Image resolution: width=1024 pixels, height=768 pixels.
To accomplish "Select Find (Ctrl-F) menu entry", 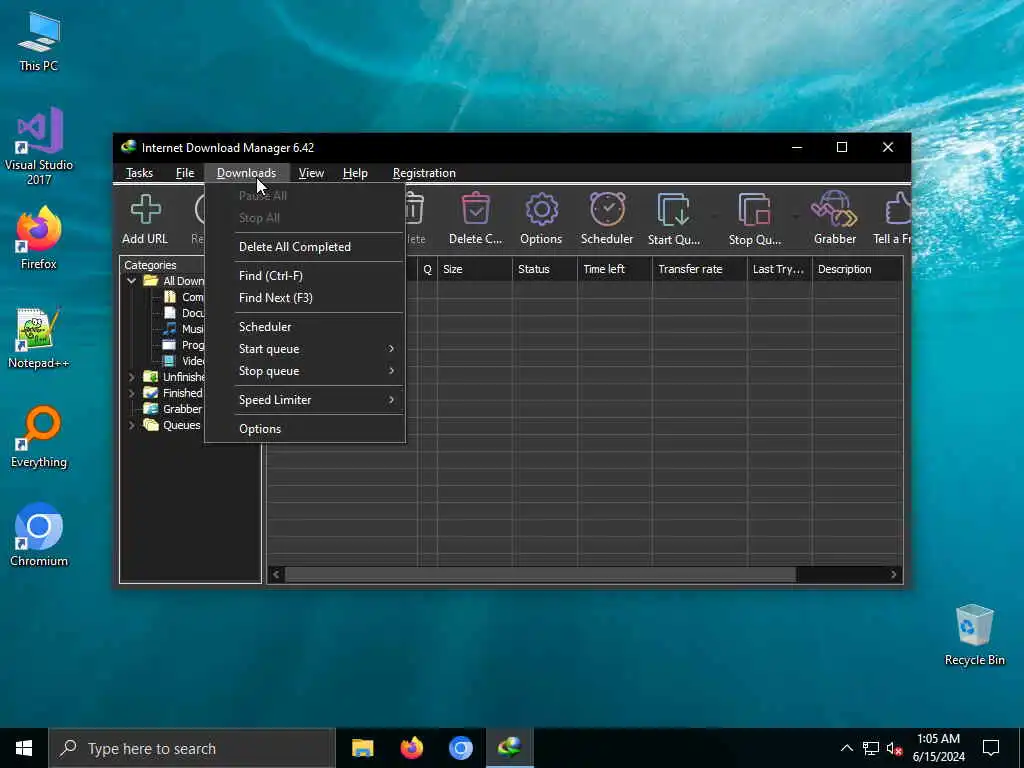I will coord(305,276).
